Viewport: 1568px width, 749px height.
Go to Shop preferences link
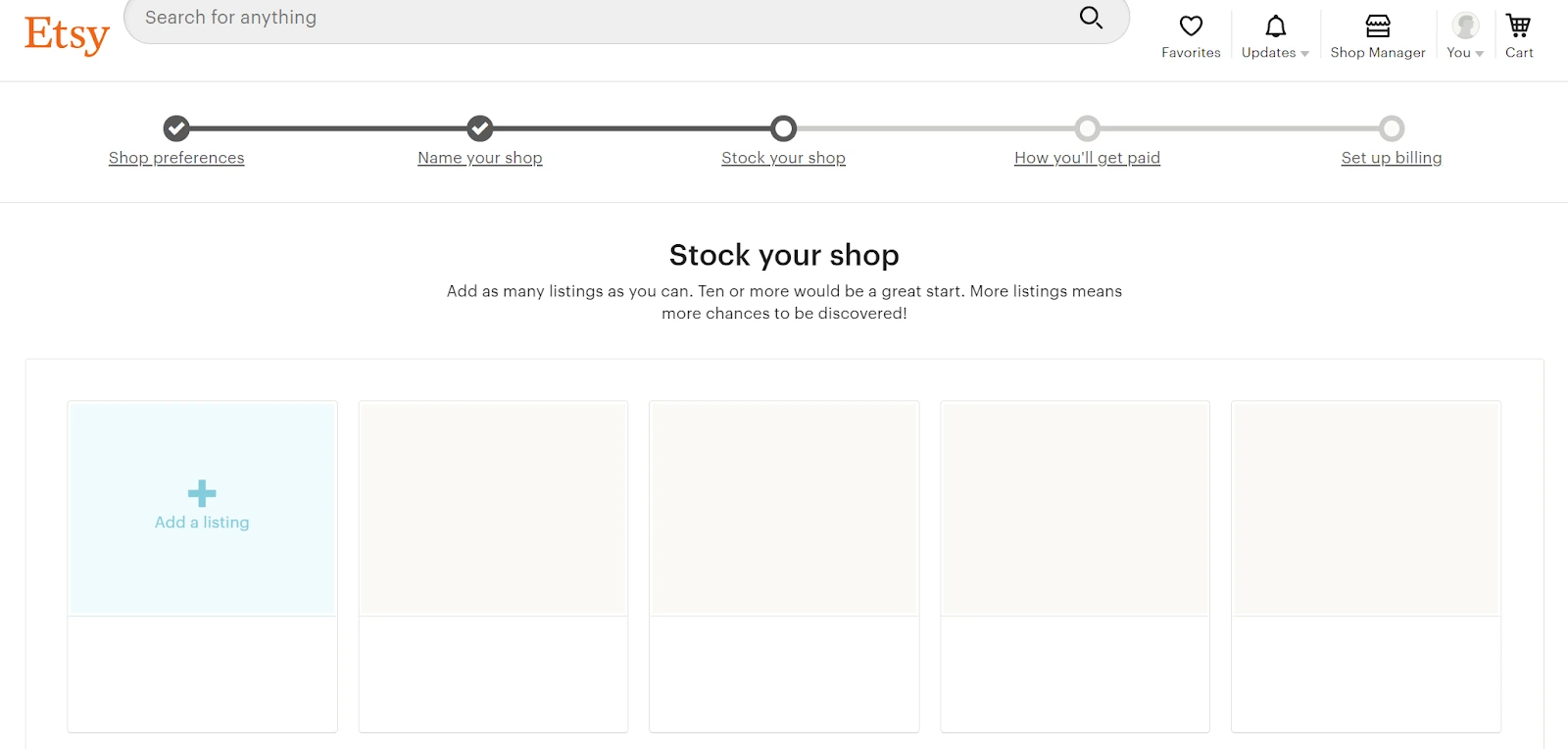coord(176,158)
